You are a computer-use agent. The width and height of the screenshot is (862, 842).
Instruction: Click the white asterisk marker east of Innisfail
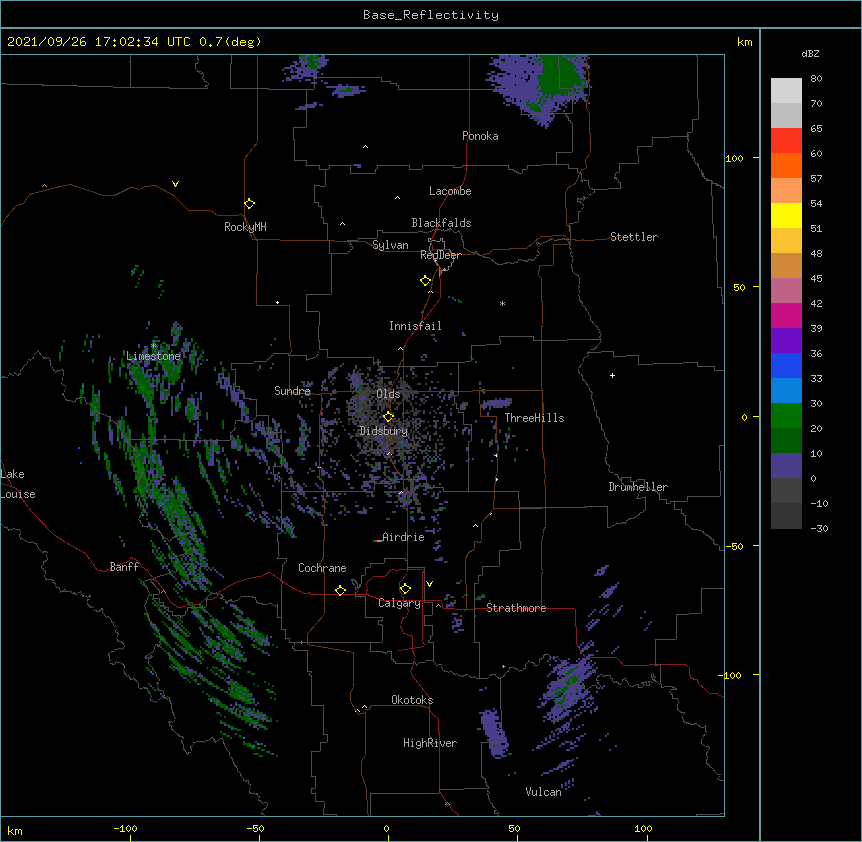point(502,303)
